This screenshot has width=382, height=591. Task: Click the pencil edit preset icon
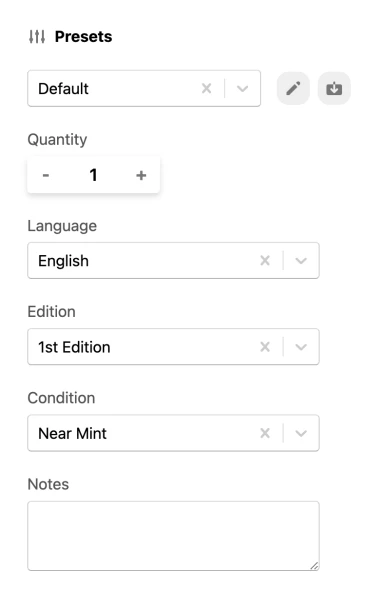293,89
